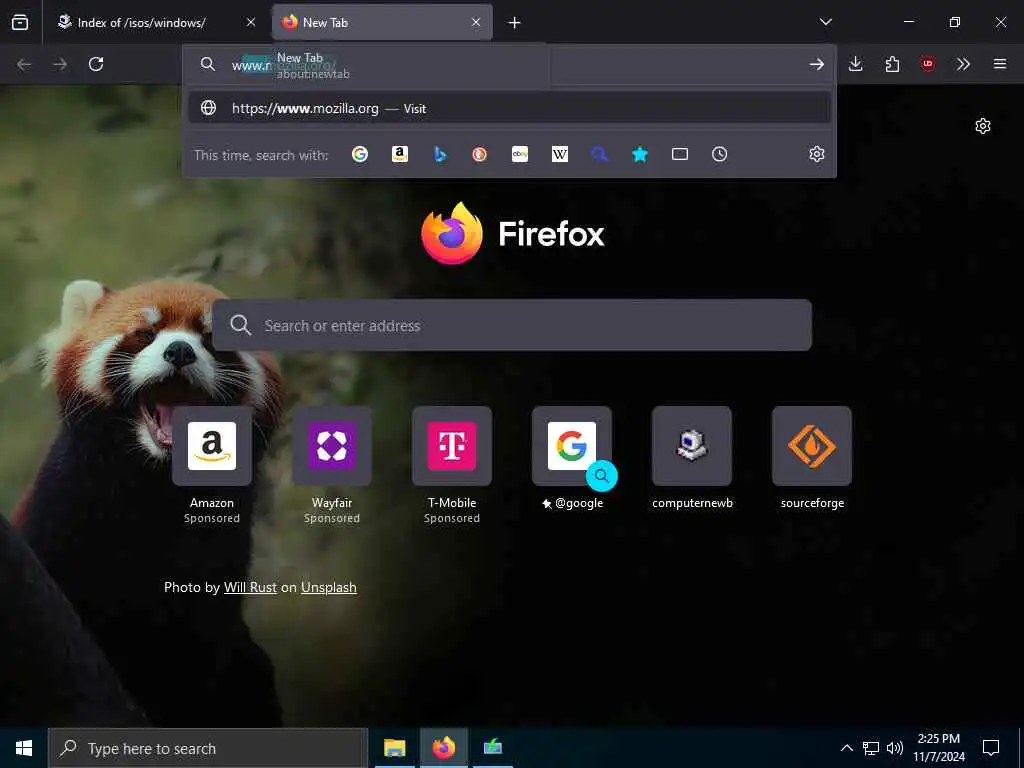Search this time with Wikipedia
The width and height of the screenshot is (1024, 768).
[560, 154]
